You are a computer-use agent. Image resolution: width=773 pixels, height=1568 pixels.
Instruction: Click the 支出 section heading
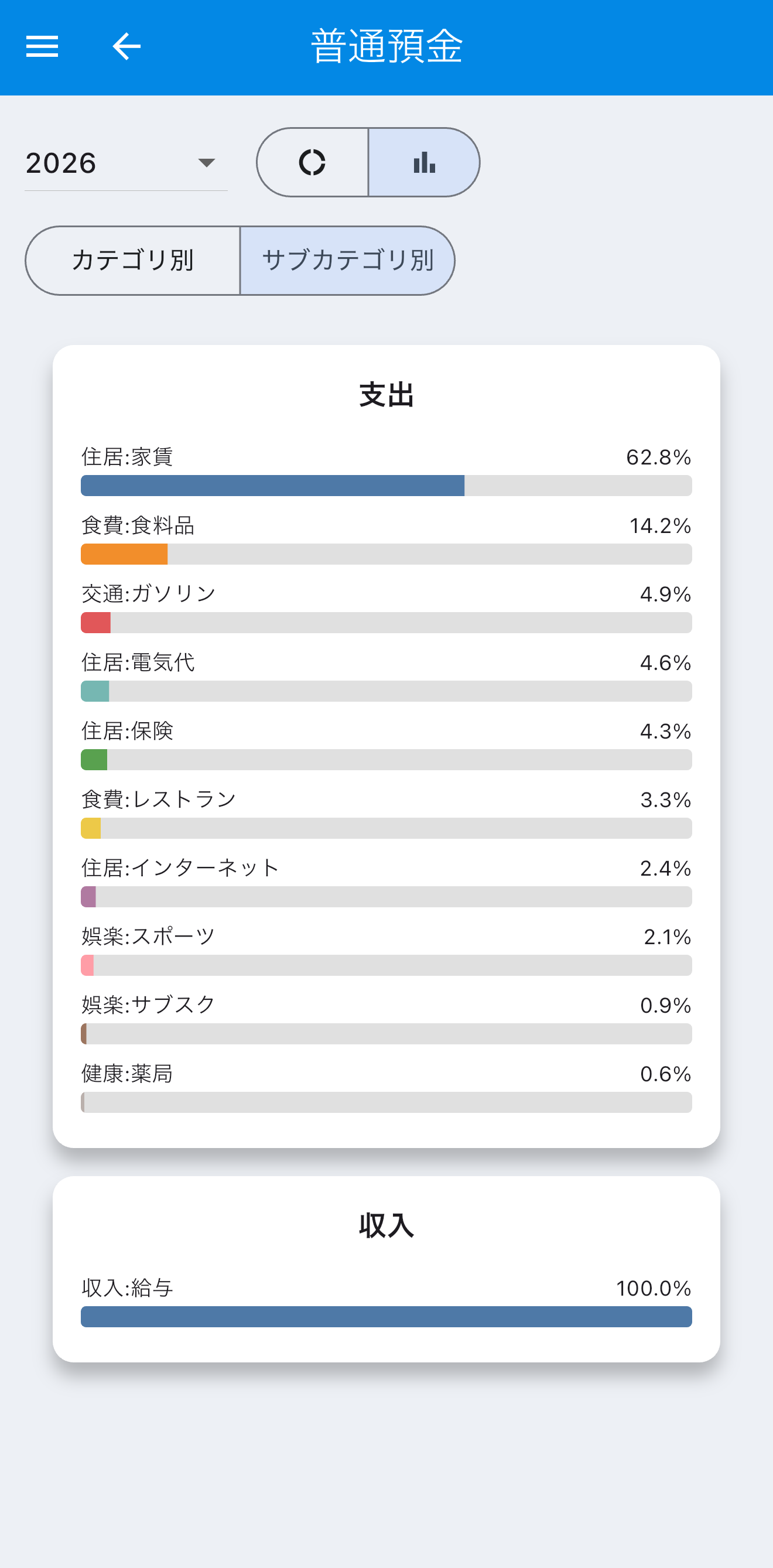(386, 394)
